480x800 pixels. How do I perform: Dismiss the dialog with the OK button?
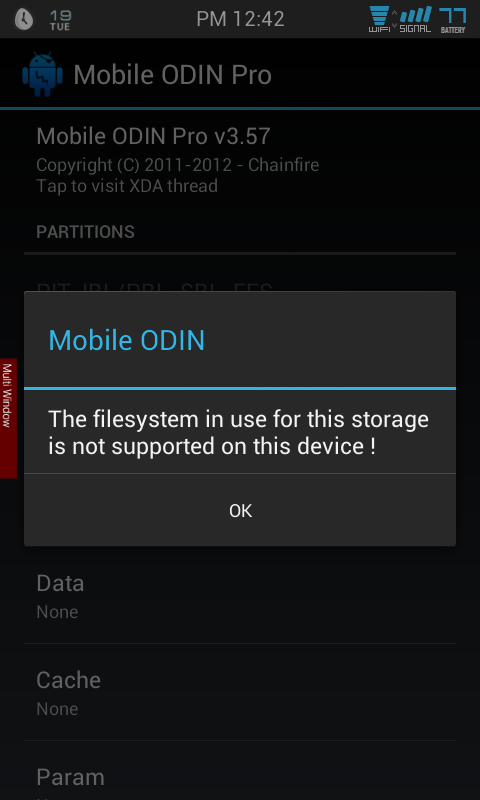[240, 510]
